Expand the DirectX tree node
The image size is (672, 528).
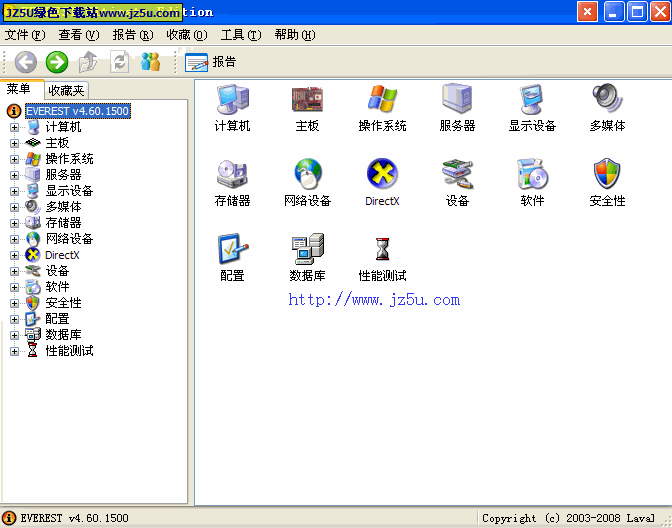14,255
